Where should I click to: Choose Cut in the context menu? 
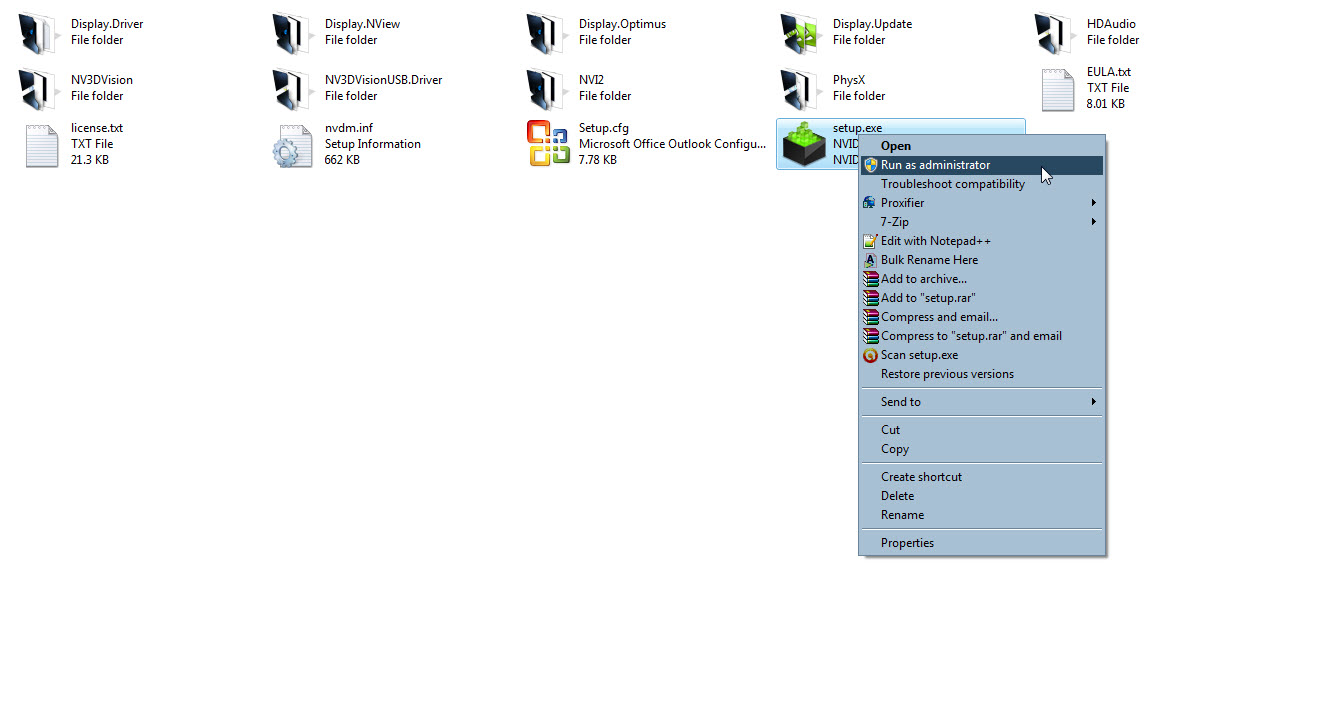coord(982,430)
